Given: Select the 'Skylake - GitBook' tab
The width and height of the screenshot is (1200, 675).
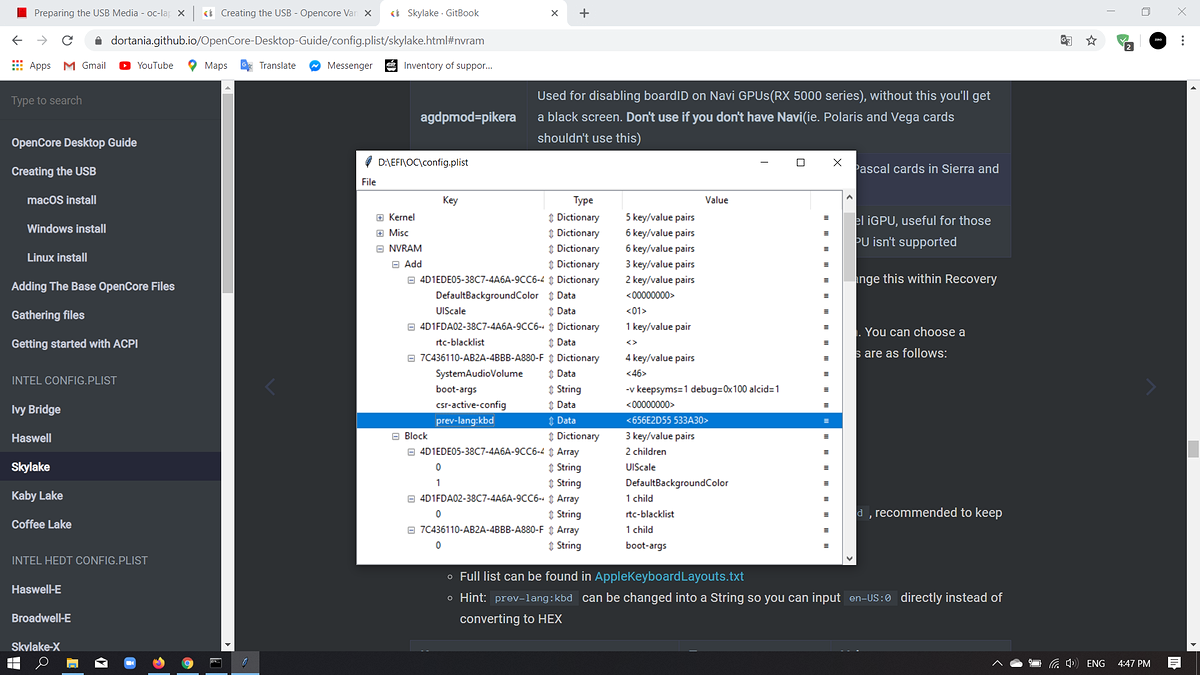Looking at the screenshot, I should click(473, 13).
